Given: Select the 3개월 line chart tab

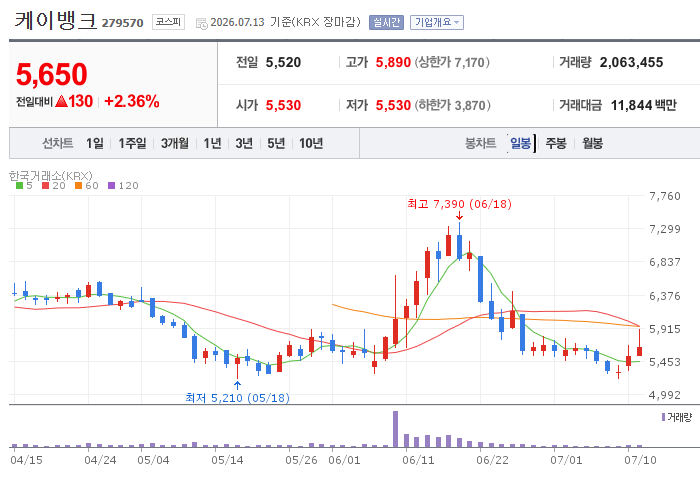Looking at the screenshot, I should 175,143.
